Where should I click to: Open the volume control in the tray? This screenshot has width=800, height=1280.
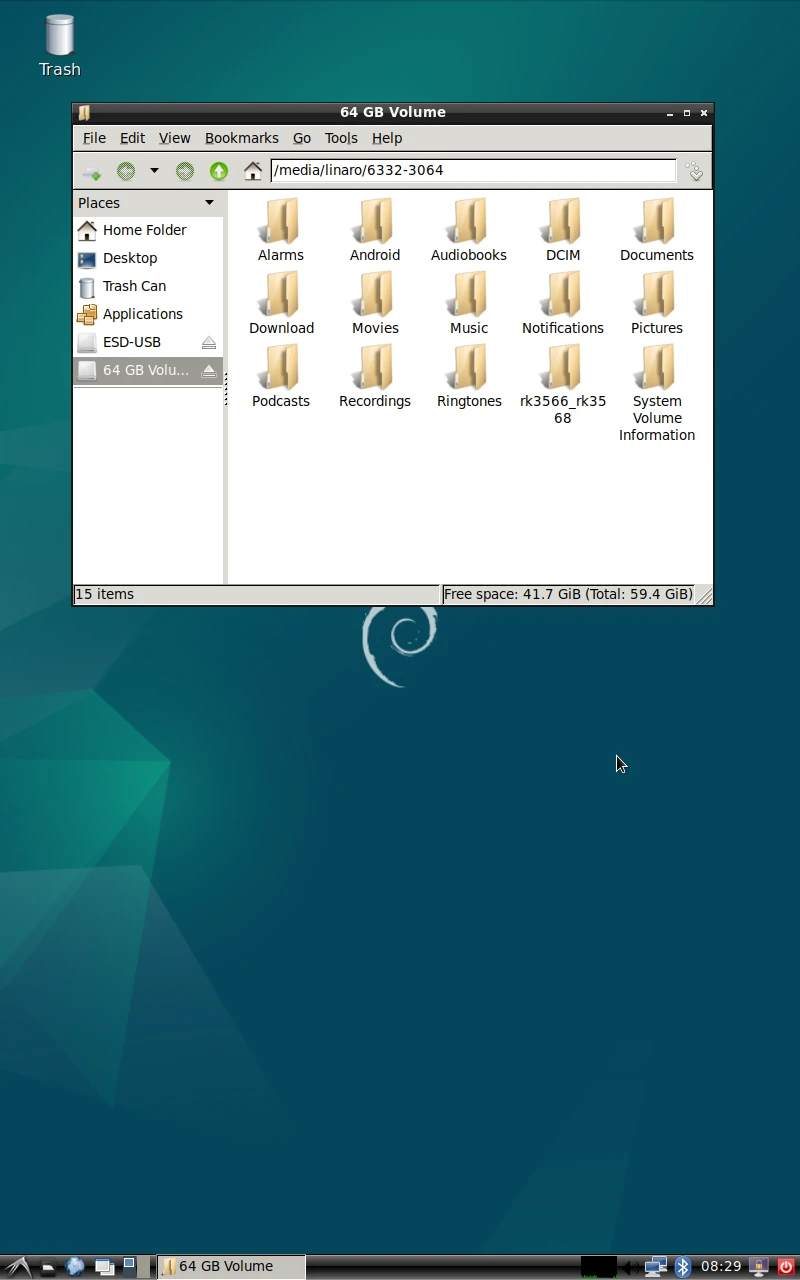tap(631, 1267)
